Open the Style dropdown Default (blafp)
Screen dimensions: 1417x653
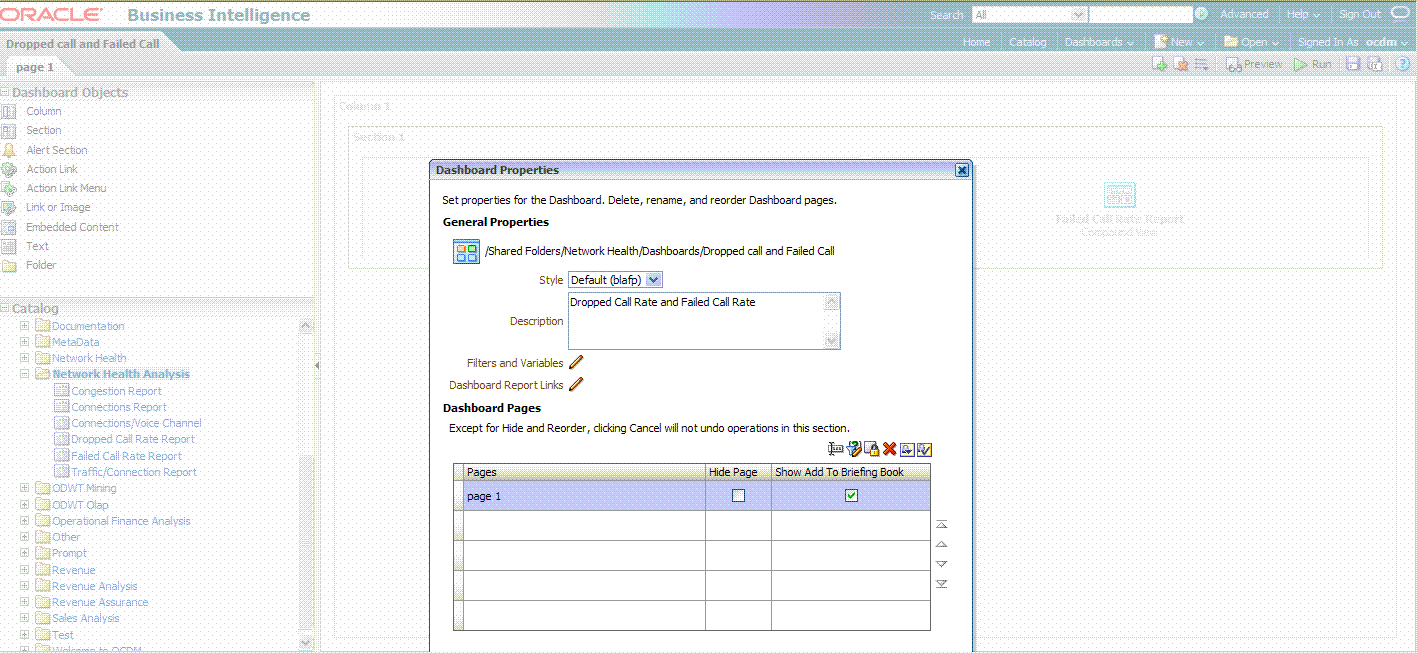(615, 281)
